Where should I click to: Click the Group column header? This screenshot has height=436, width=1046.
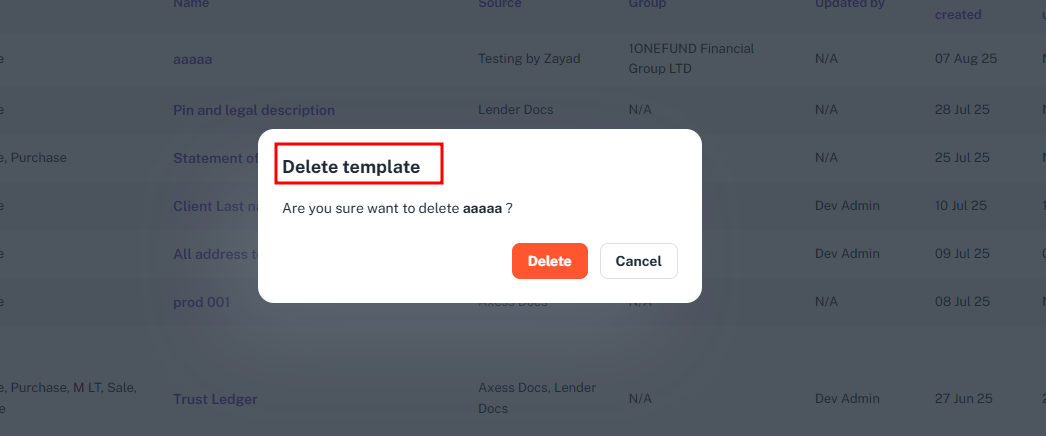coord(647,4)
